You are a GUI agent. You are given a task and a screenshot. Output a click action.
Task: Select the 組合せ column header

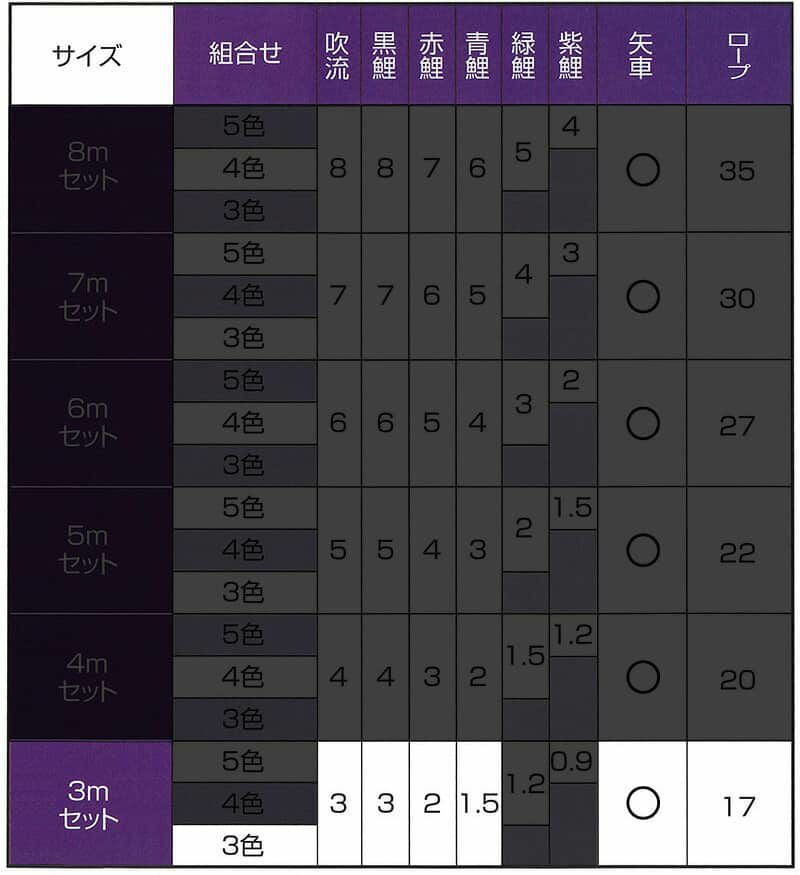(x=244, y=54)
